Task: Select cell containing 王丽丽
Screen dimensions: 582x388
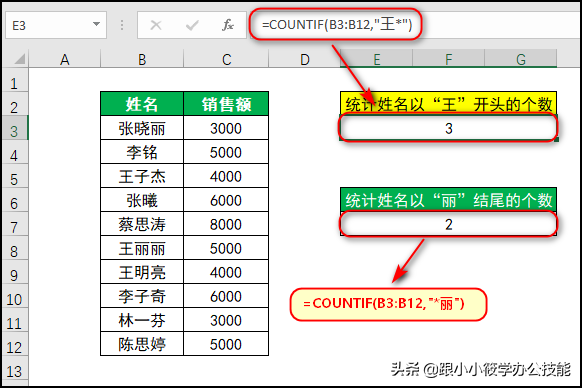Action: coord(142,248)
